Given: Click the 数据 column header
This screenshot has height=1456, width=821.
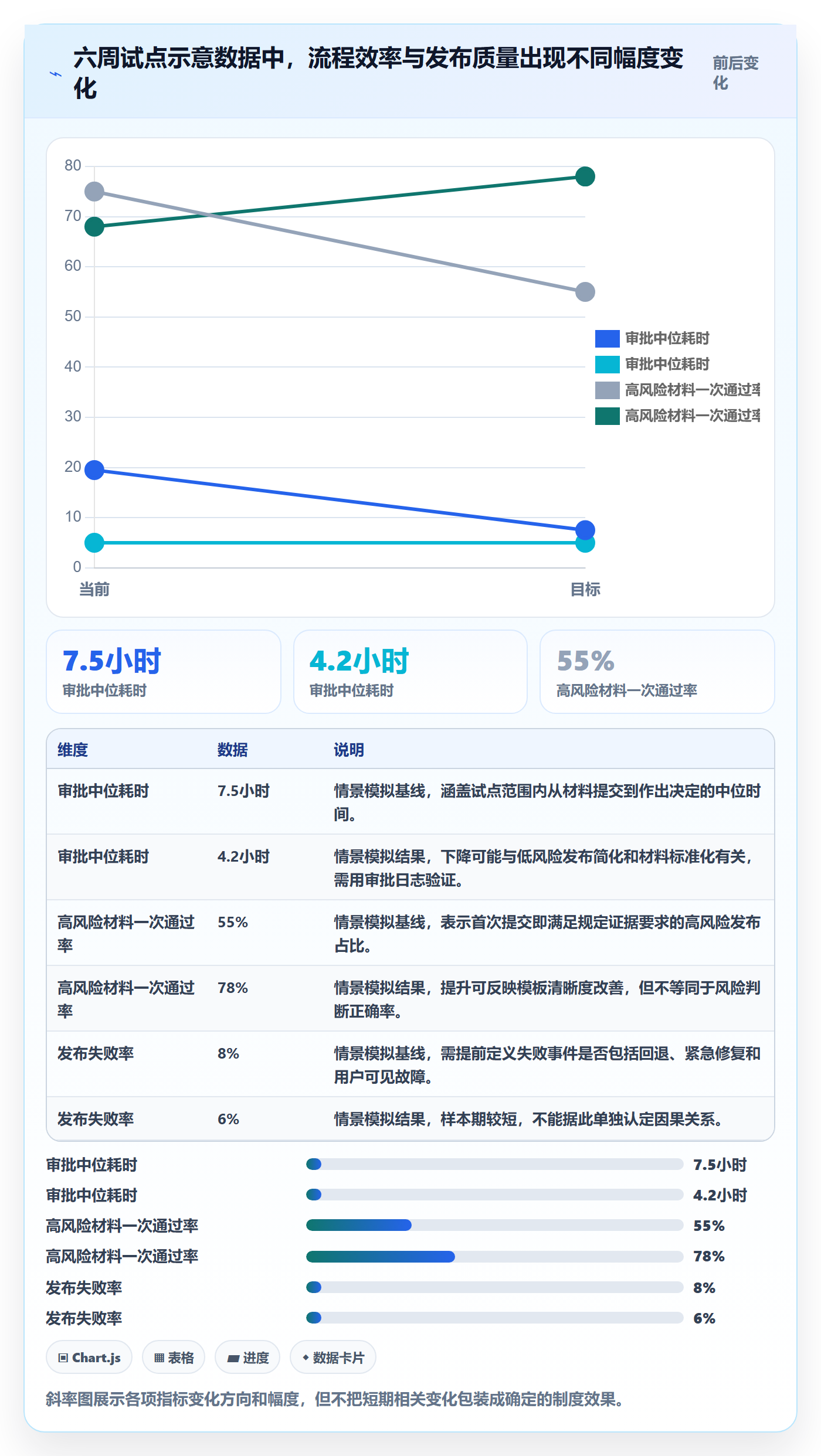Looking at the screenshot, I should 233,750.
